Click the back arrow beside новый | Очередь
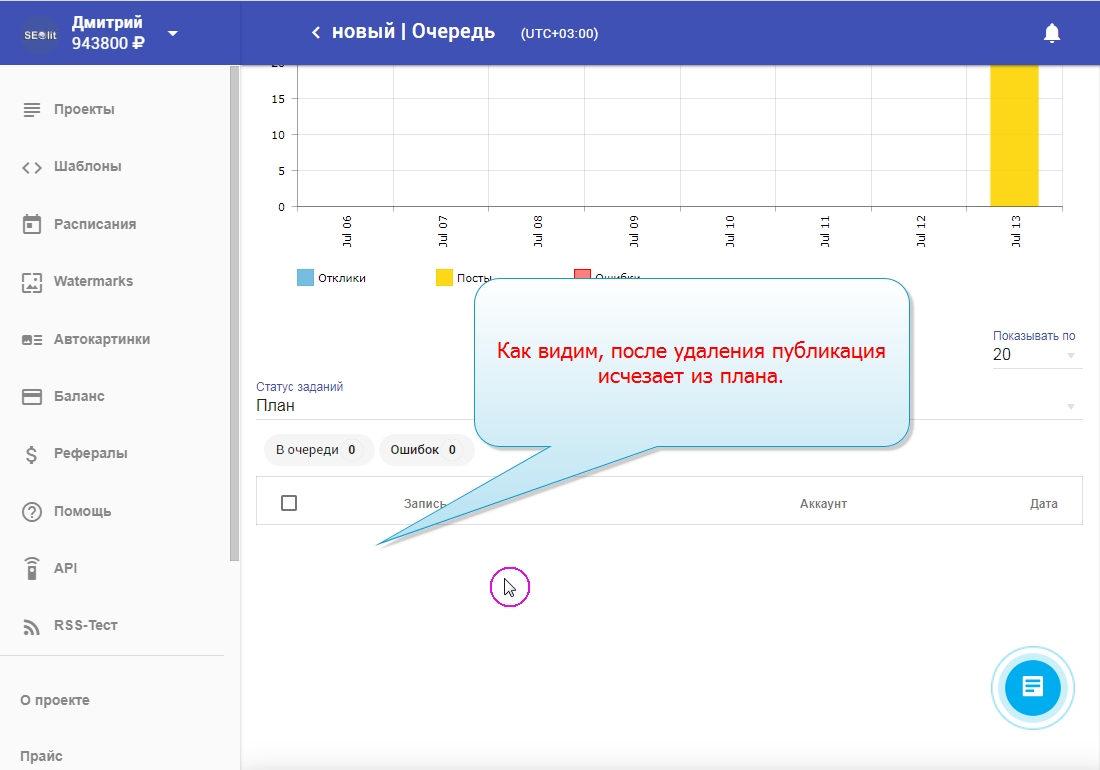The width and height of the screenshot is (1100, 770). [x=316, y=33]
